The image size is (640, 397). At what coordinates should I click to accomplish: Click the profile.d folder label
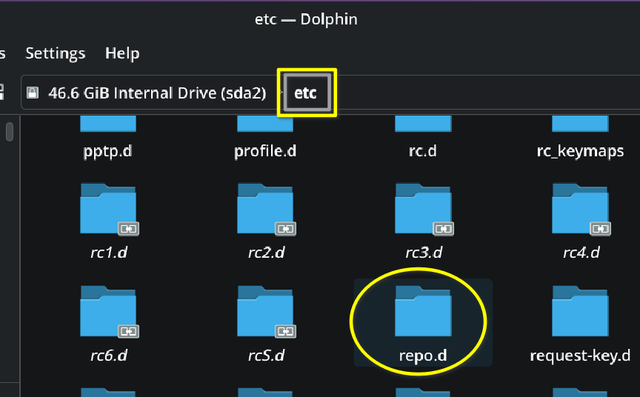(x=265, y=151)
